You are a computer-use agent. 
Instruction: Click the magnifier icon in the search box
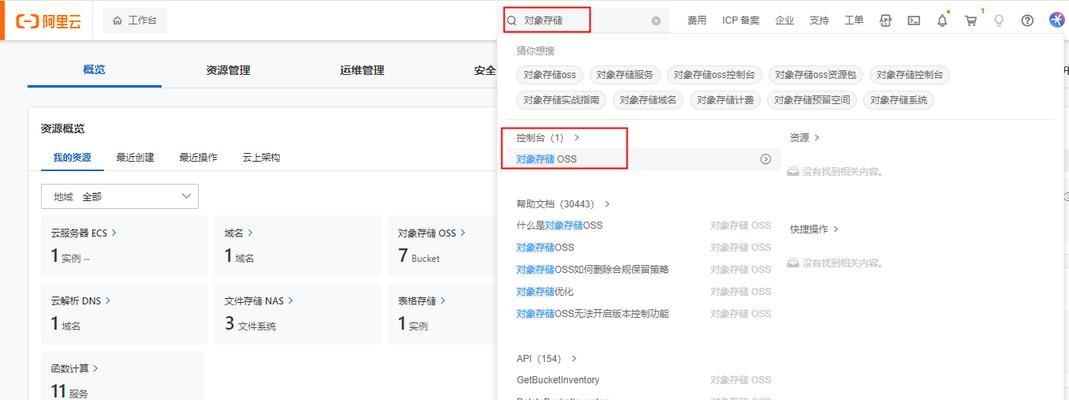point(511,20)
